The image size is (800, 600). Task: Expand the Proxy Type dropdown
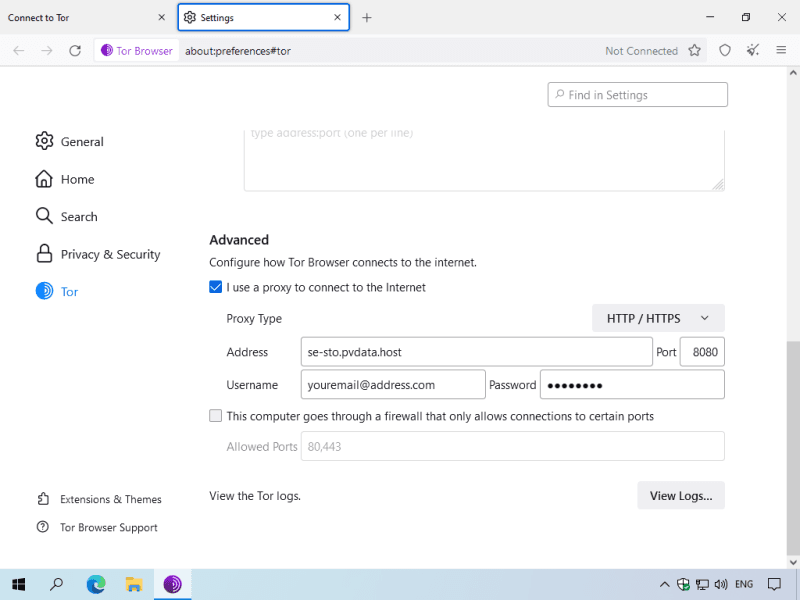click(x=658, y=318)
